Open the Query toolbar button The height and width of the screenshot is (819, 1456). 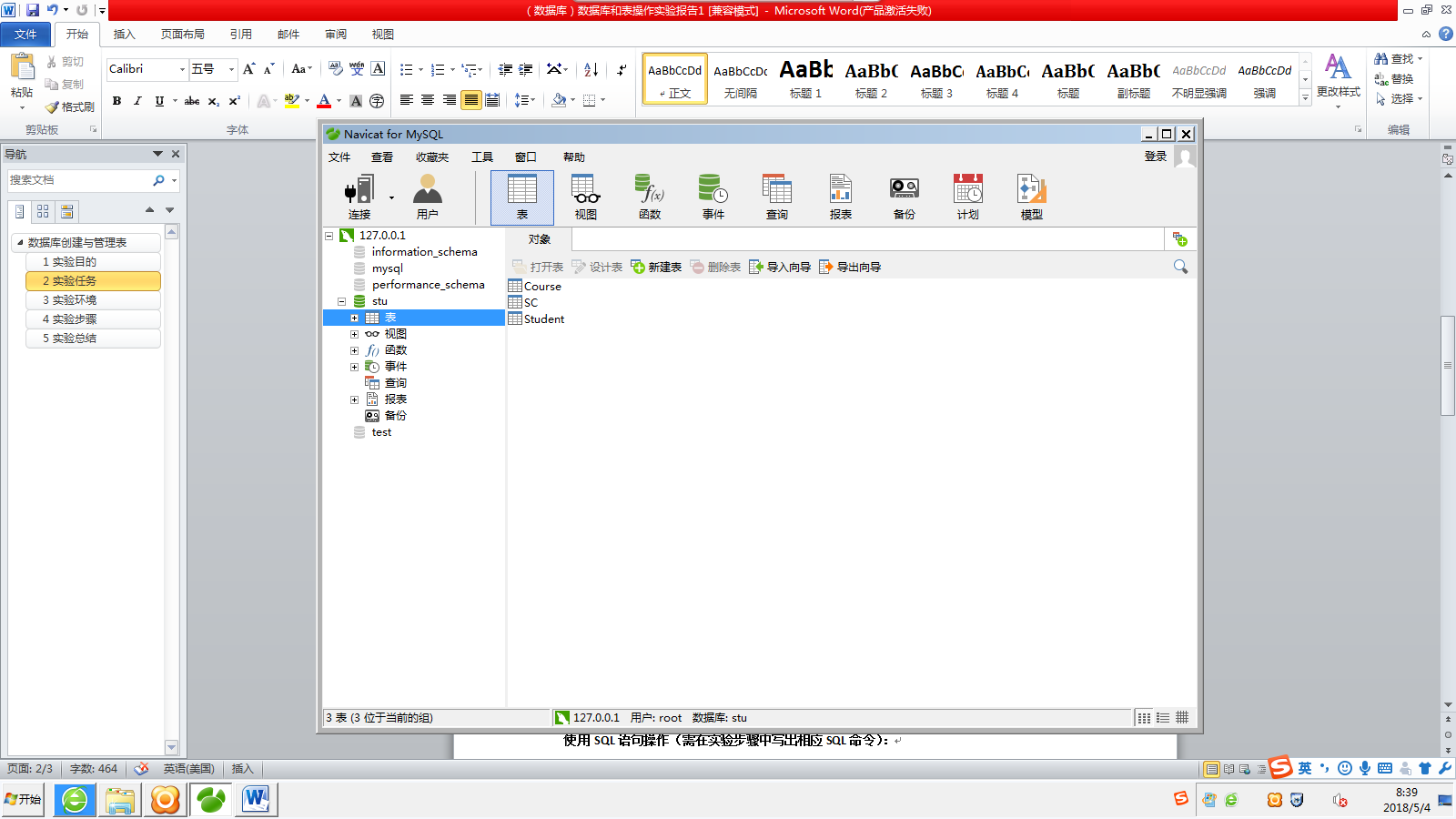tap(777, 197)
